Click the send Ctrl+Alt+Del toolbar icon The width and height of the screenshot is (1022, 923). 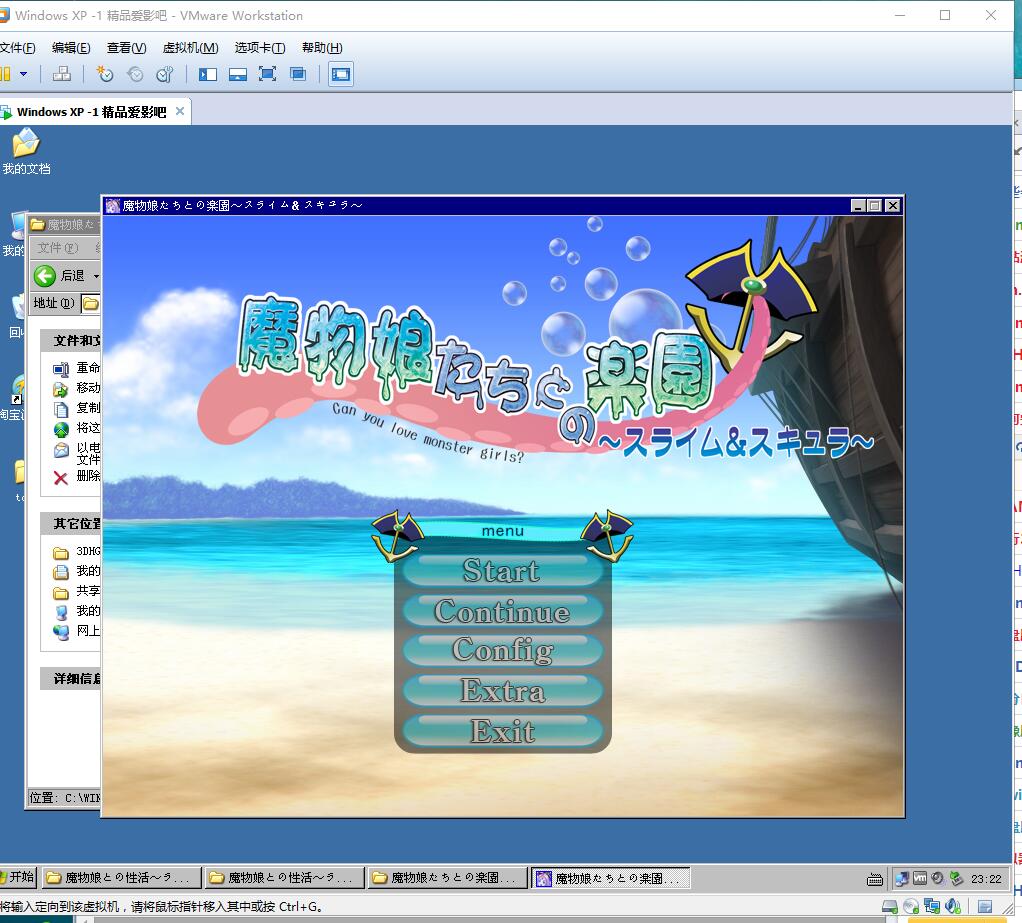tap(61, 74)
